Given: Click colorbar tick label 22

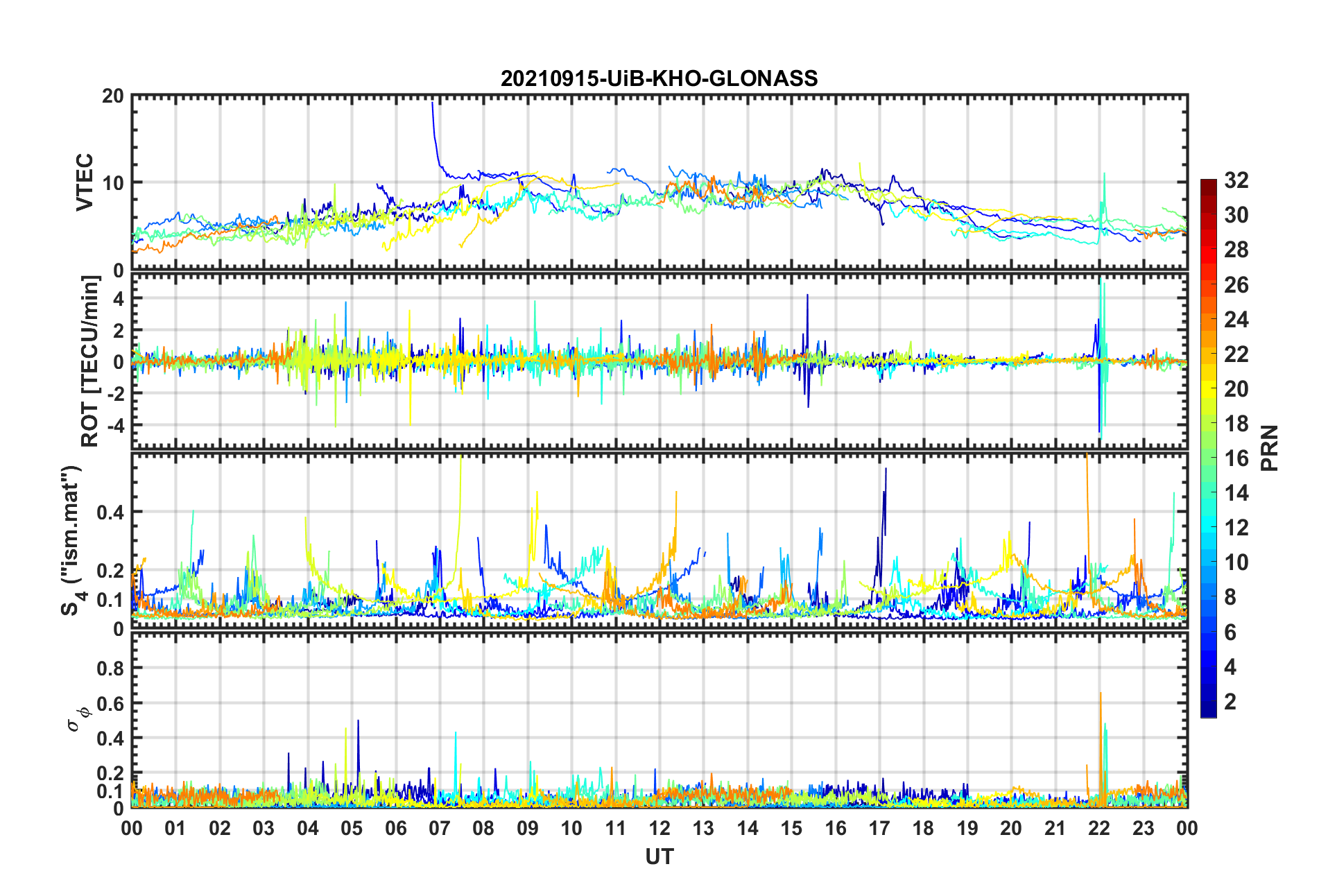Looking at the screenshot, I should tap(1236, 354).
